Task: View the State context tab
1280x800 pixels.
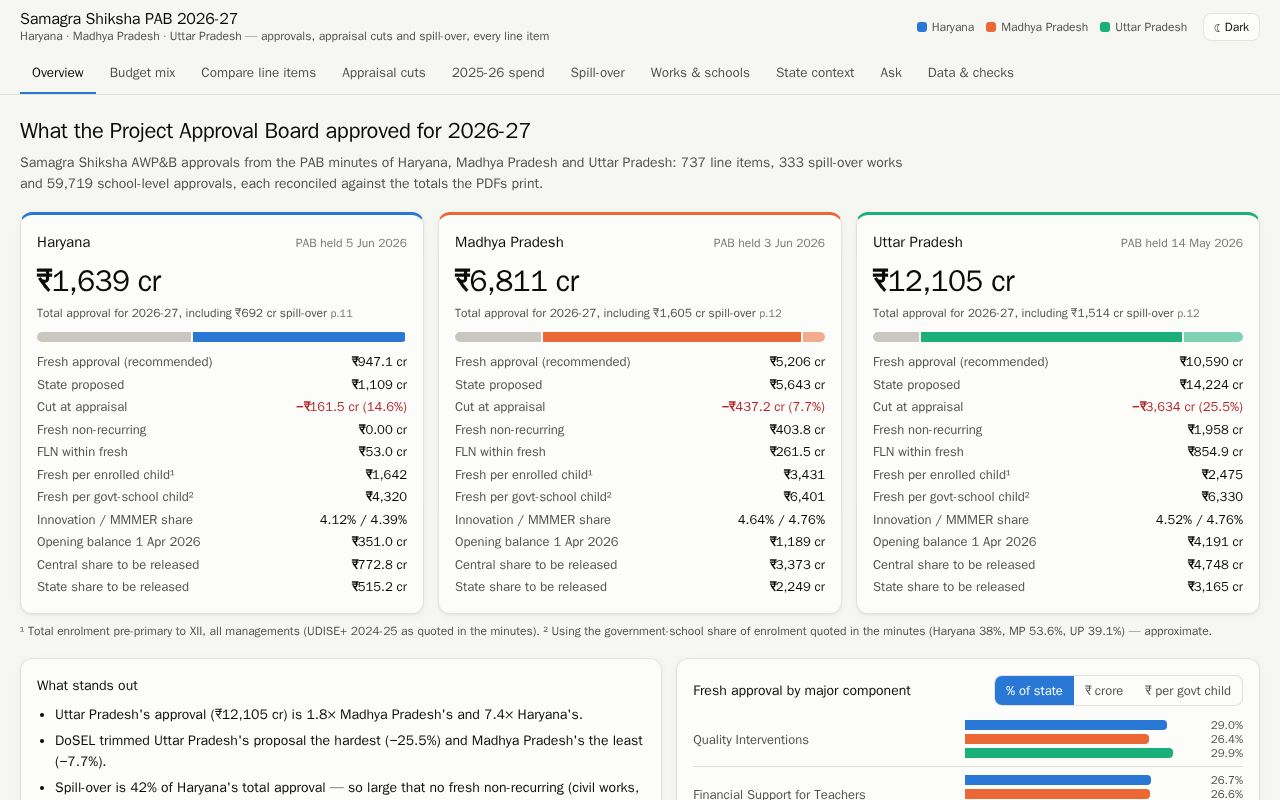Action: coord(815,73)
